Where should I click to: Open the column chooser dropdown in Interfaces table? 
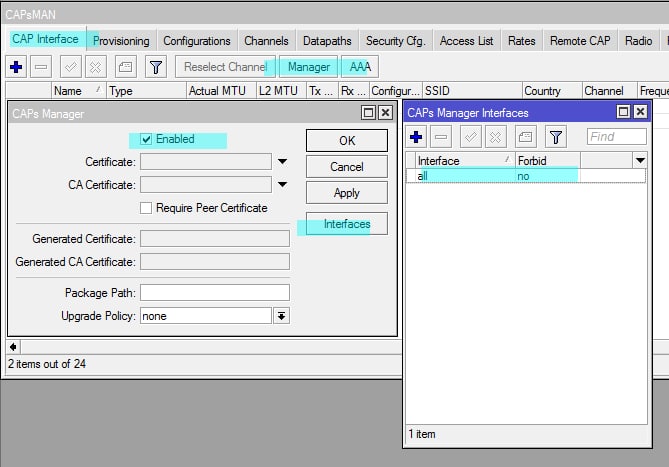[x=640, y=161]
